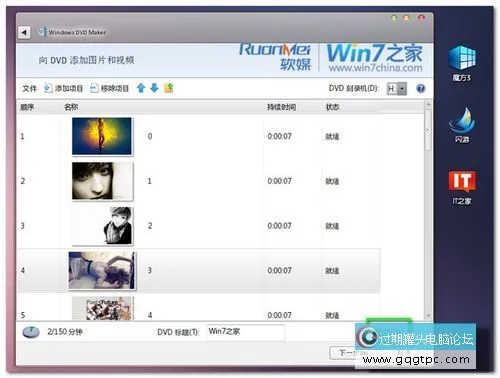Viewport: 500px width, 378px height.
Task: Click the disc usage icon next to 2/150 分钟
Action: [31, 332]
